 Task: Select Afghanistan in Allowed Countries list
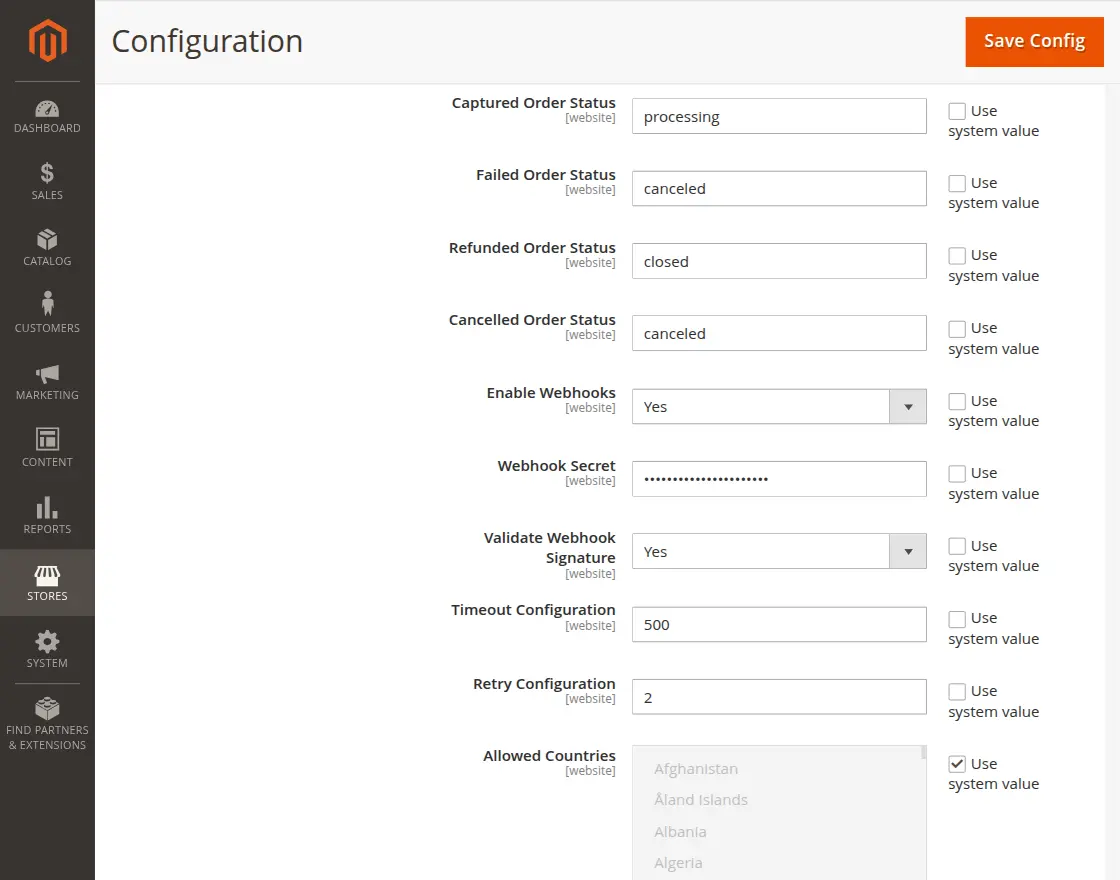696,769
